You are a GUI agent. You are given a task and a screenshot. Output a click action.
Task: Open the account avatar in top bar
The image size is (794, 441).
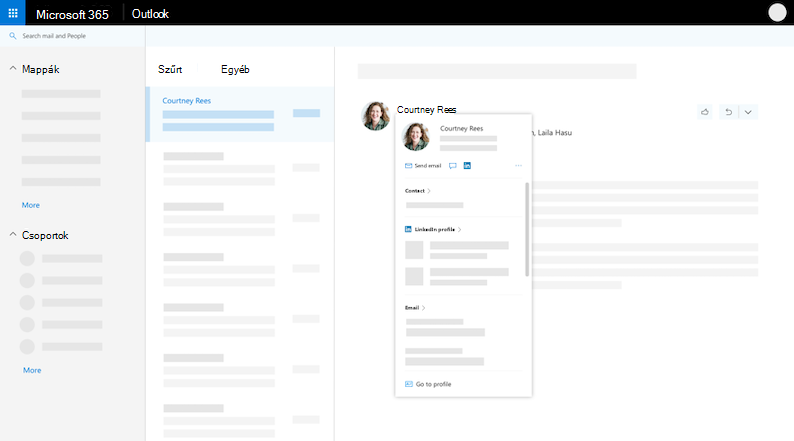click(x=777, y=13)
